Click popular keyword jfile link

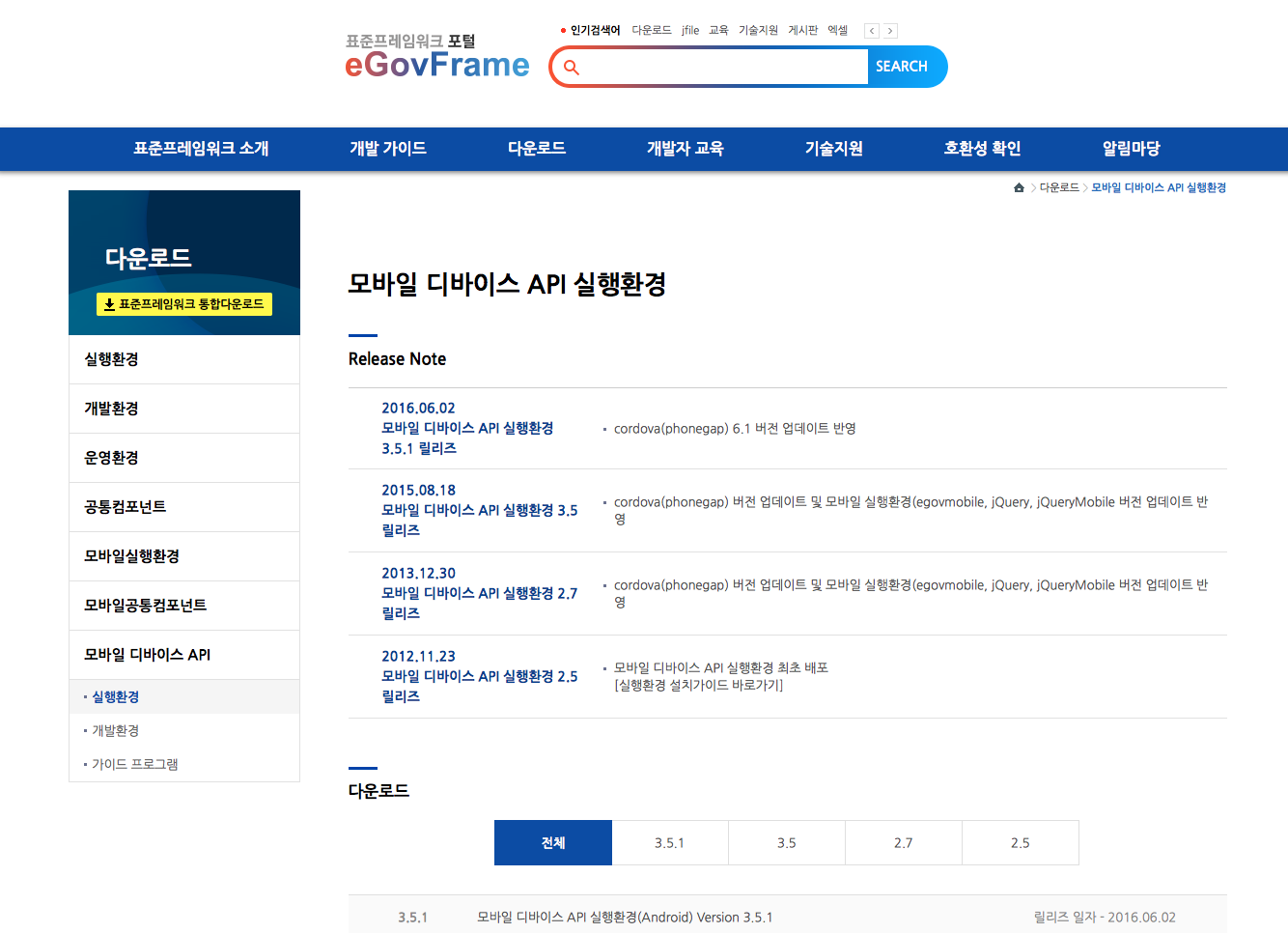point(690,31)
